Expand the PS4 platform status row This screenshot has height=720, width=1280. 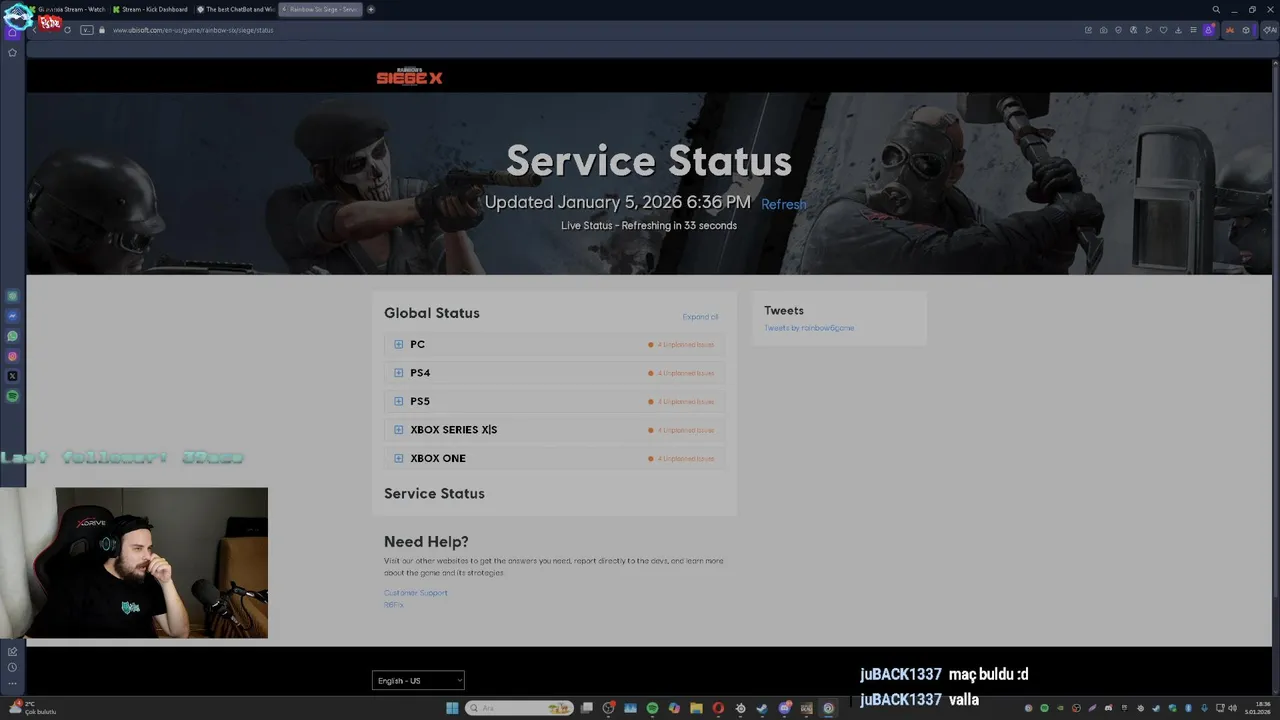tap(554, 373)
